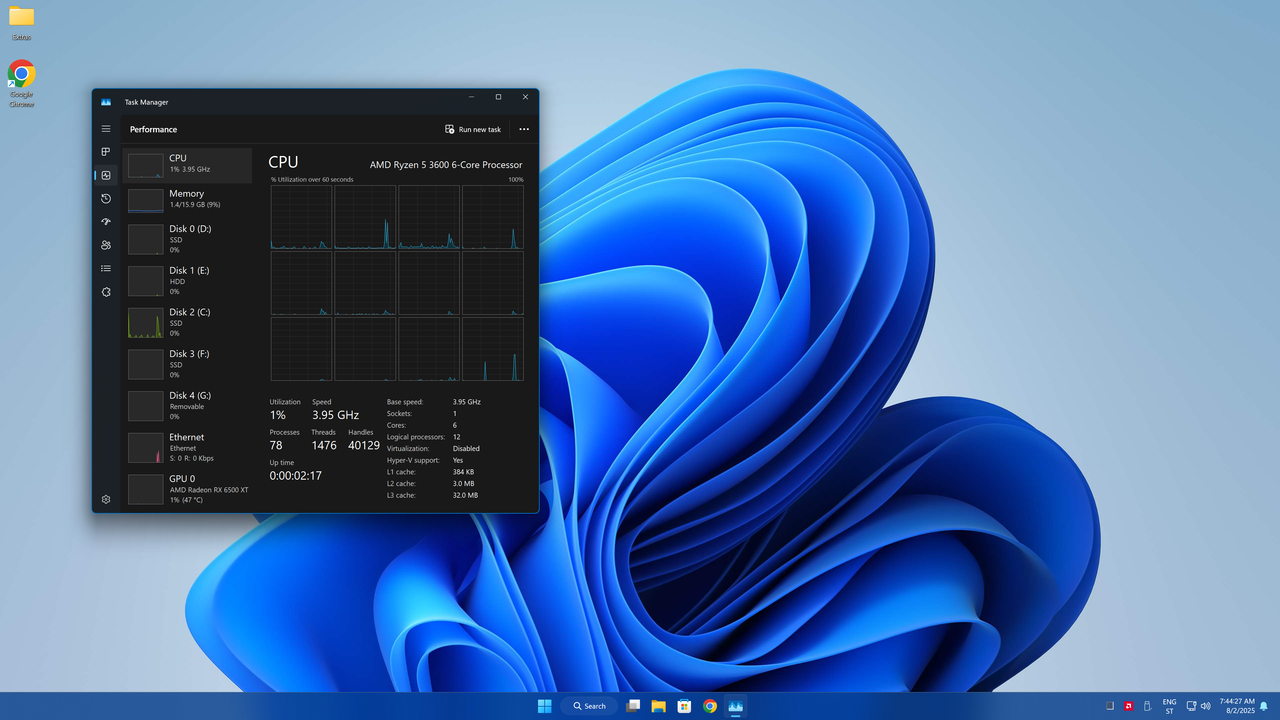Open Microsoft Store from the taskbar
This screenshot has height=720, width=1280.
(684, 706)
